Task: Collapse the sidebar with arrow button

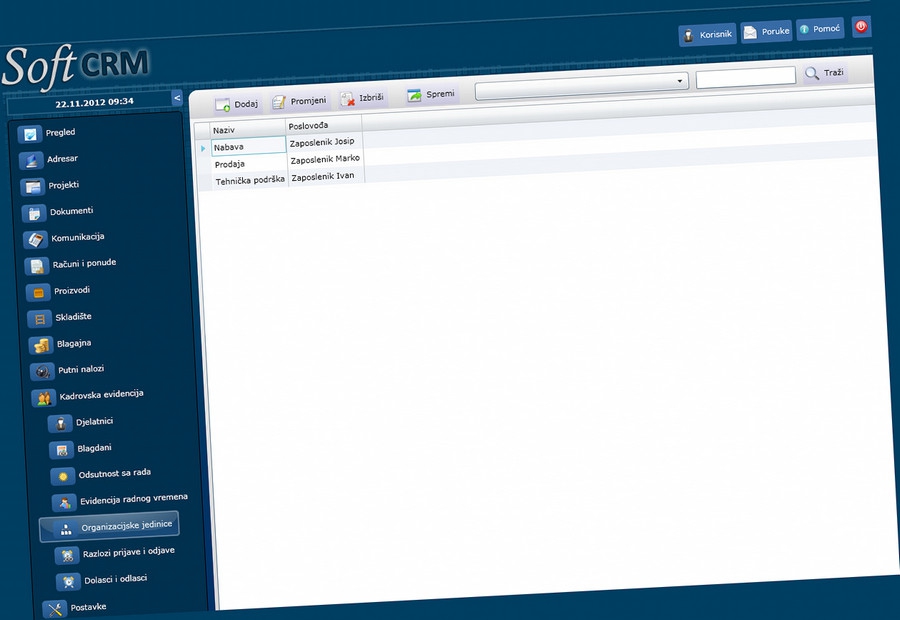Action: (x=177, y=98)
